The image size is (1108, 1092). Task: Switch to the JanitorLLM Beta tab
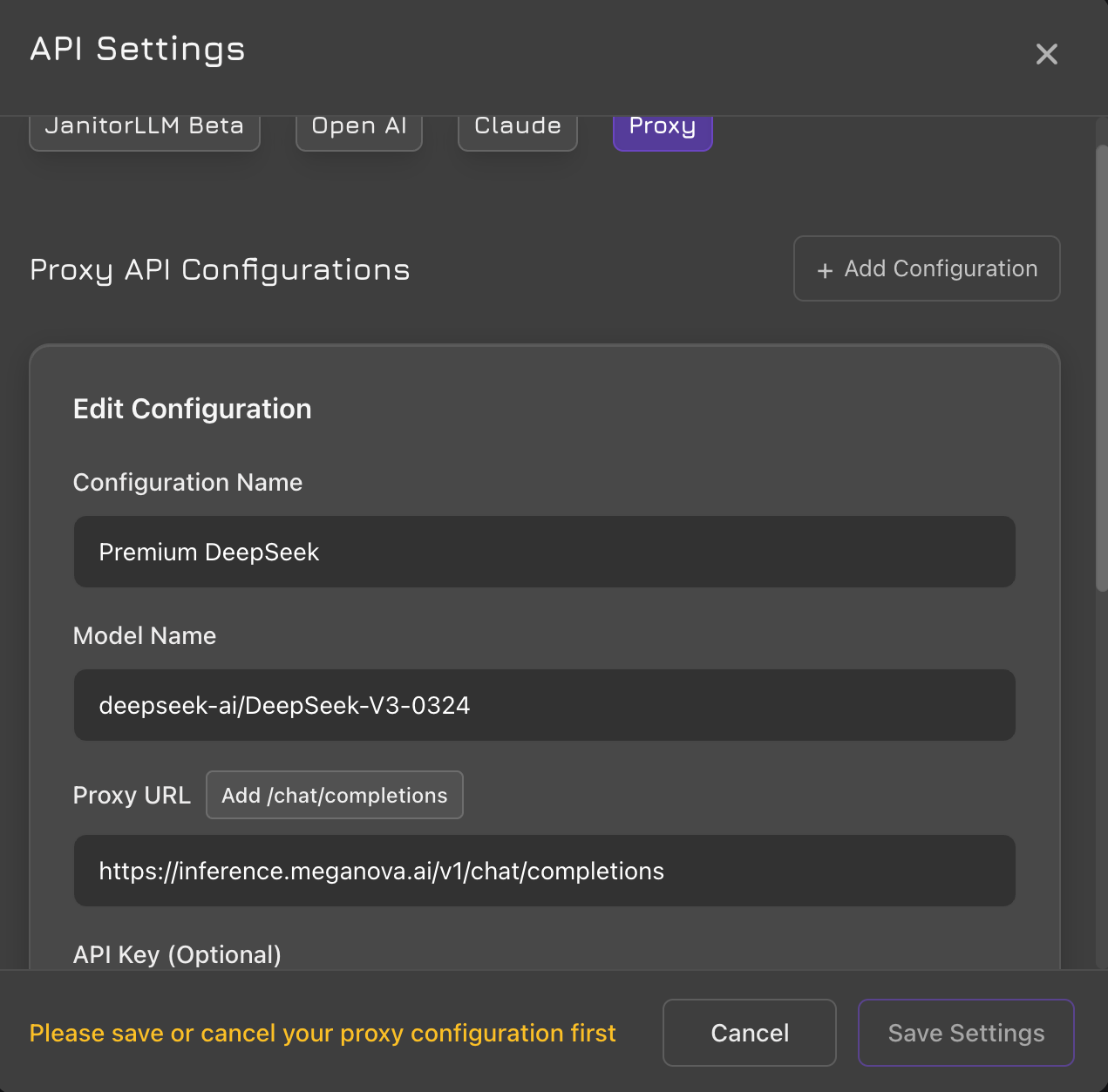click(145, 129)
